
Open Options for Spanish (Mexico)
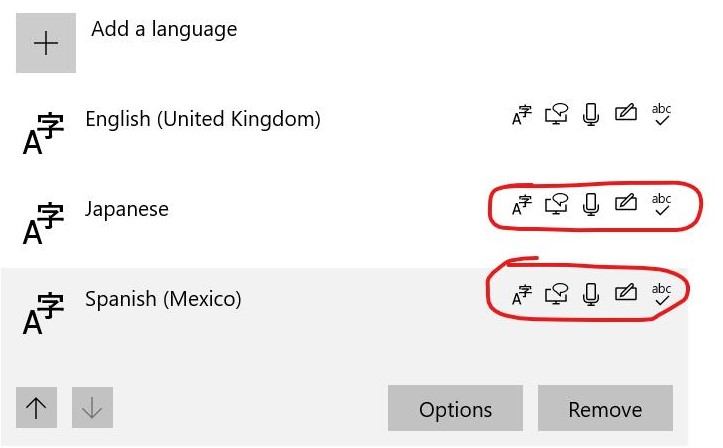point(455,408)
